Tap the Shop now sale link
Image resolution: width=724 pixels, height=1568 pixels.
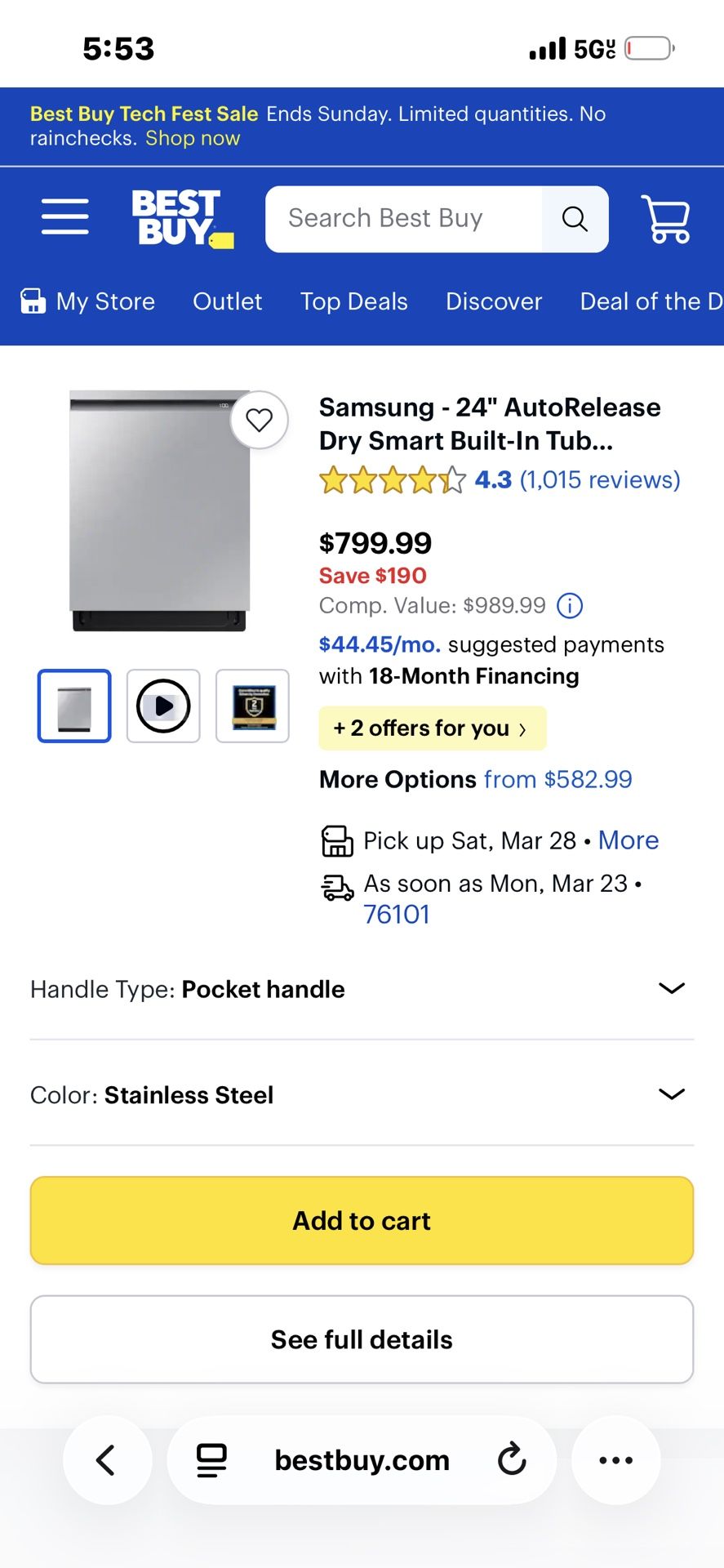pyautogui.click(x=193, y=138)
